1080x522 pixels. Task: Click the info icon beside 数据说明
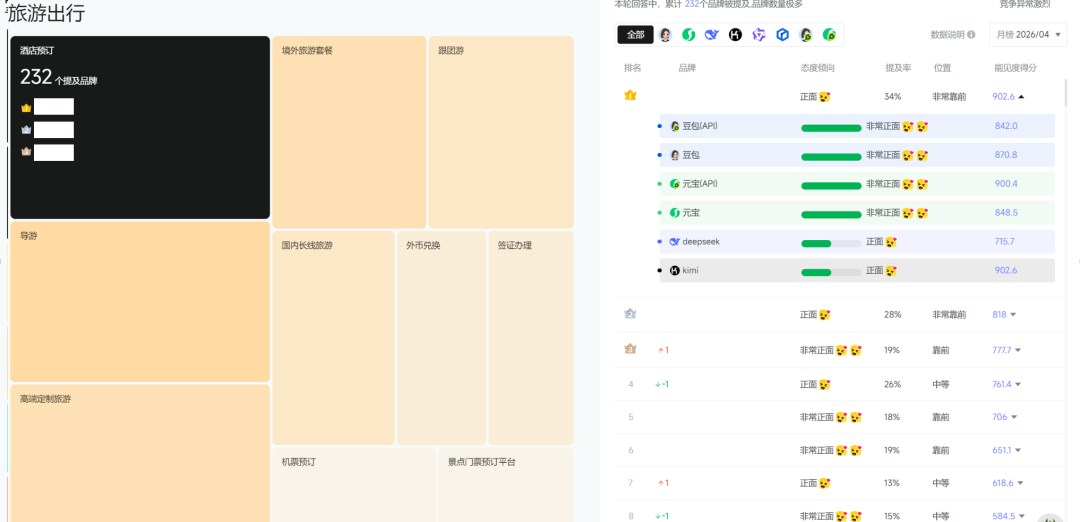(971, 34)
